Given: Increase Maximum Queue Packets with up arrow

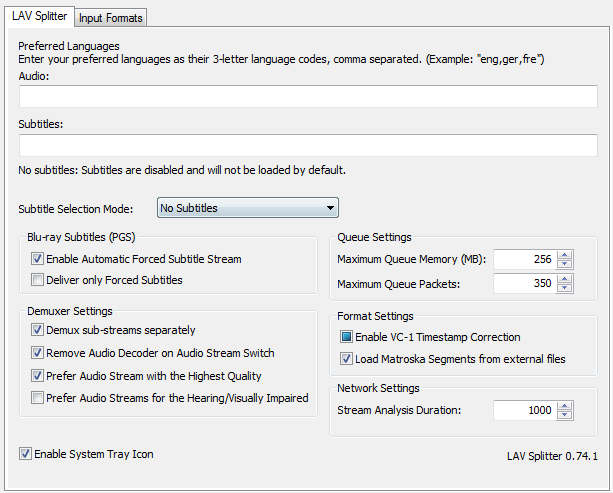Looking at the screenshot, I should point(565,279).
